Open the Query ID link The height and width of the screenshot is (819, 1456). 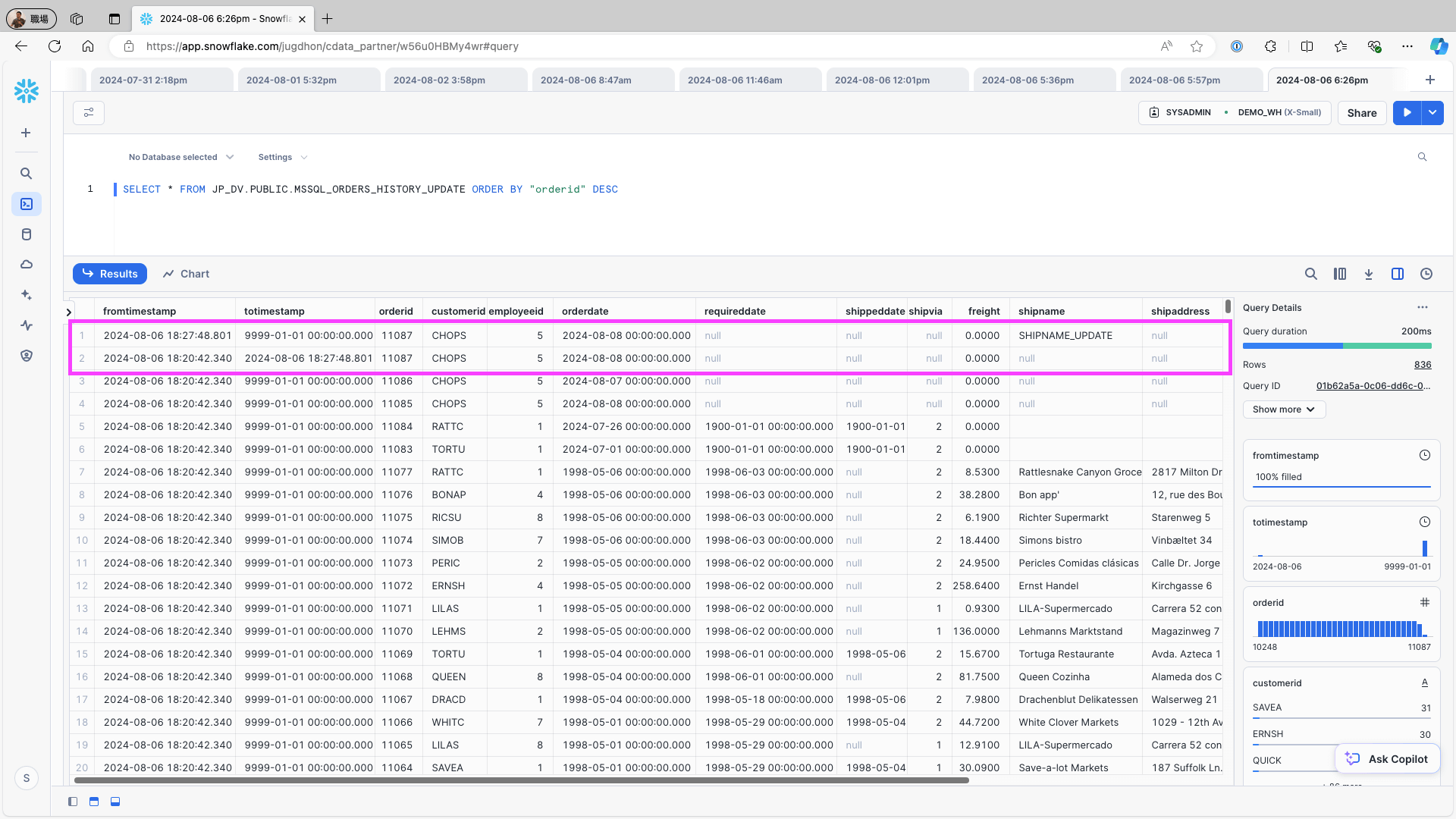point(1373,386)
